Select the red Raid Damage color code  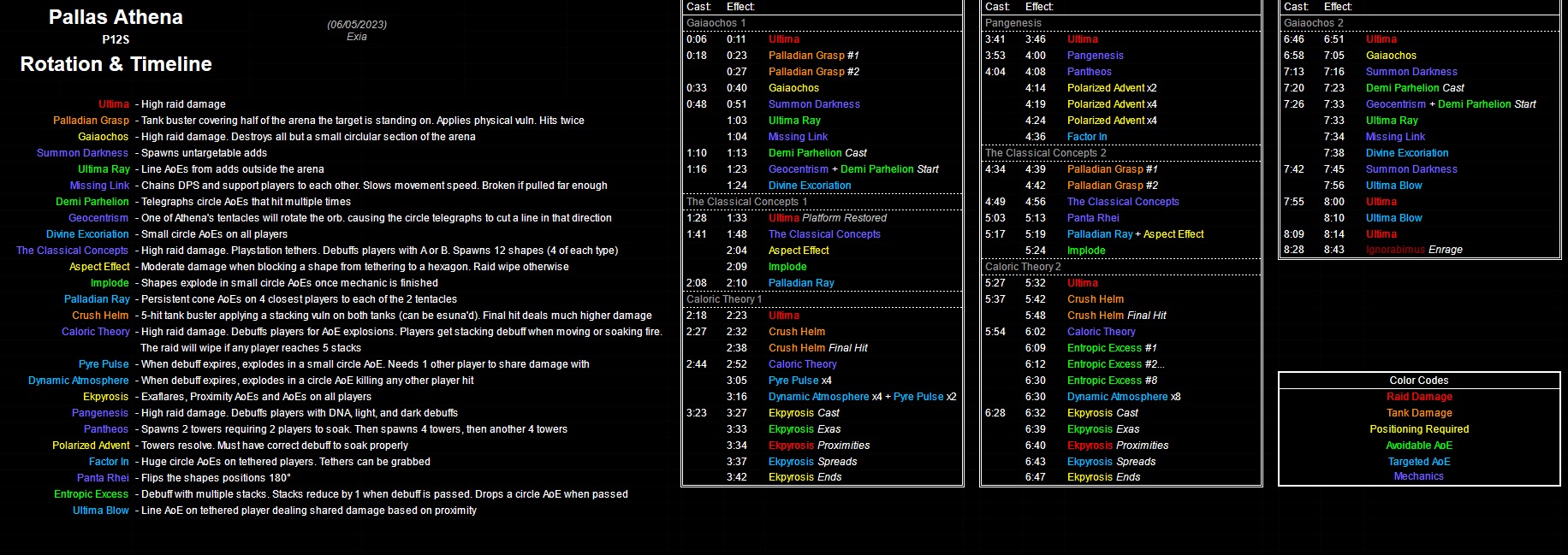click(x=1418, y=397)
